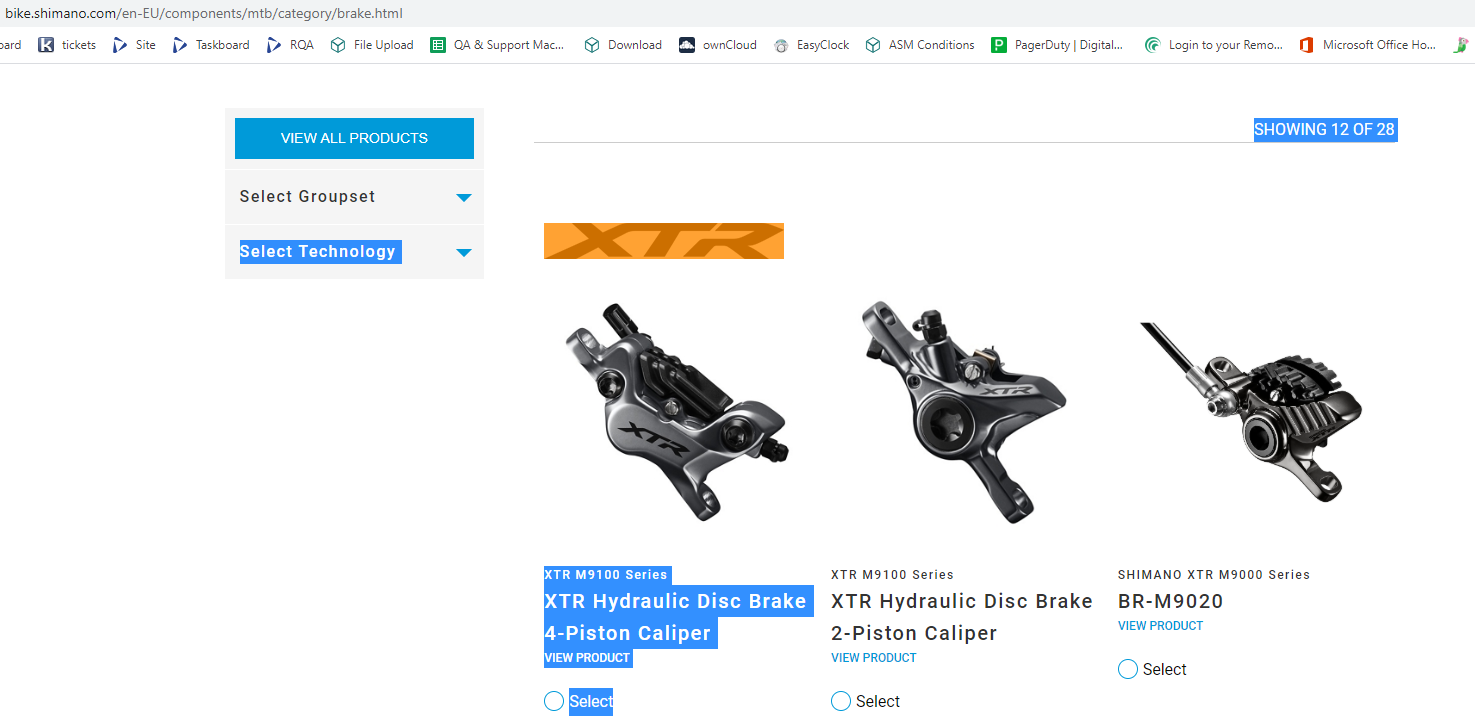Viewport: 1475px width, 718px height.
Task: Select the XTR 2-Piston Caliper radio button
Action: (x=841, y=702)
